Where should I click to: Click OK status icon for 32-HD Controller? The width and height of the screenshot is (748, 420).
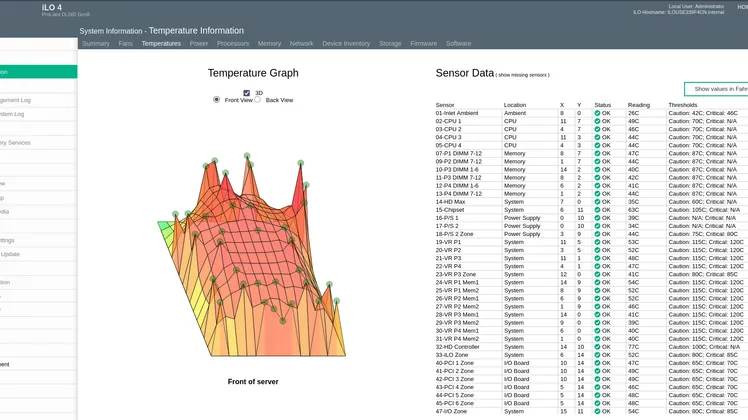pos(597,347)
